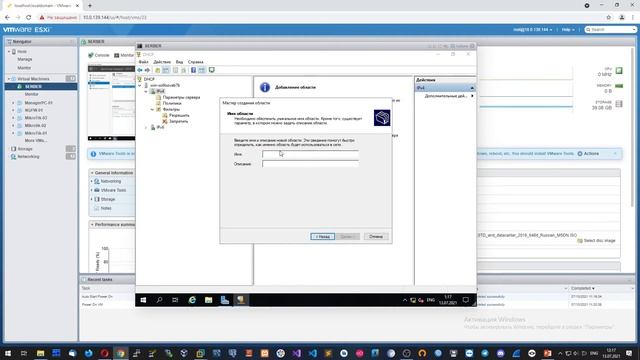The image size is (640, 360).
Task: Open host Windows Start button
Action: [x=8, y=353]
